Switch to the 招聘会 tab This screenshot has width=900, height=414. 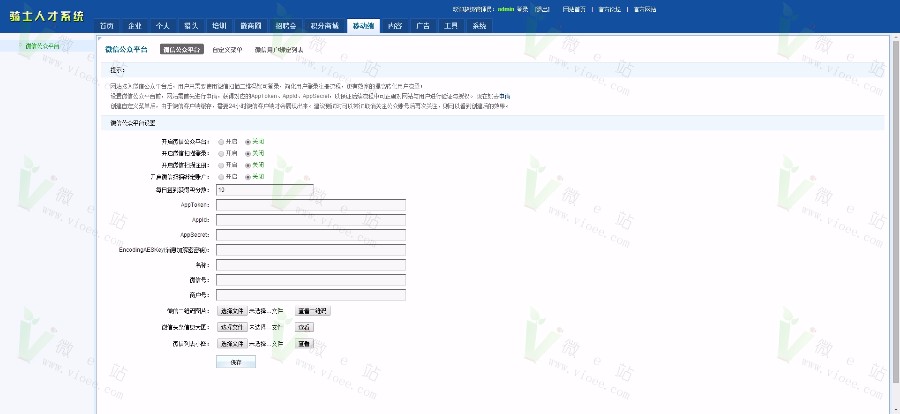285,26
